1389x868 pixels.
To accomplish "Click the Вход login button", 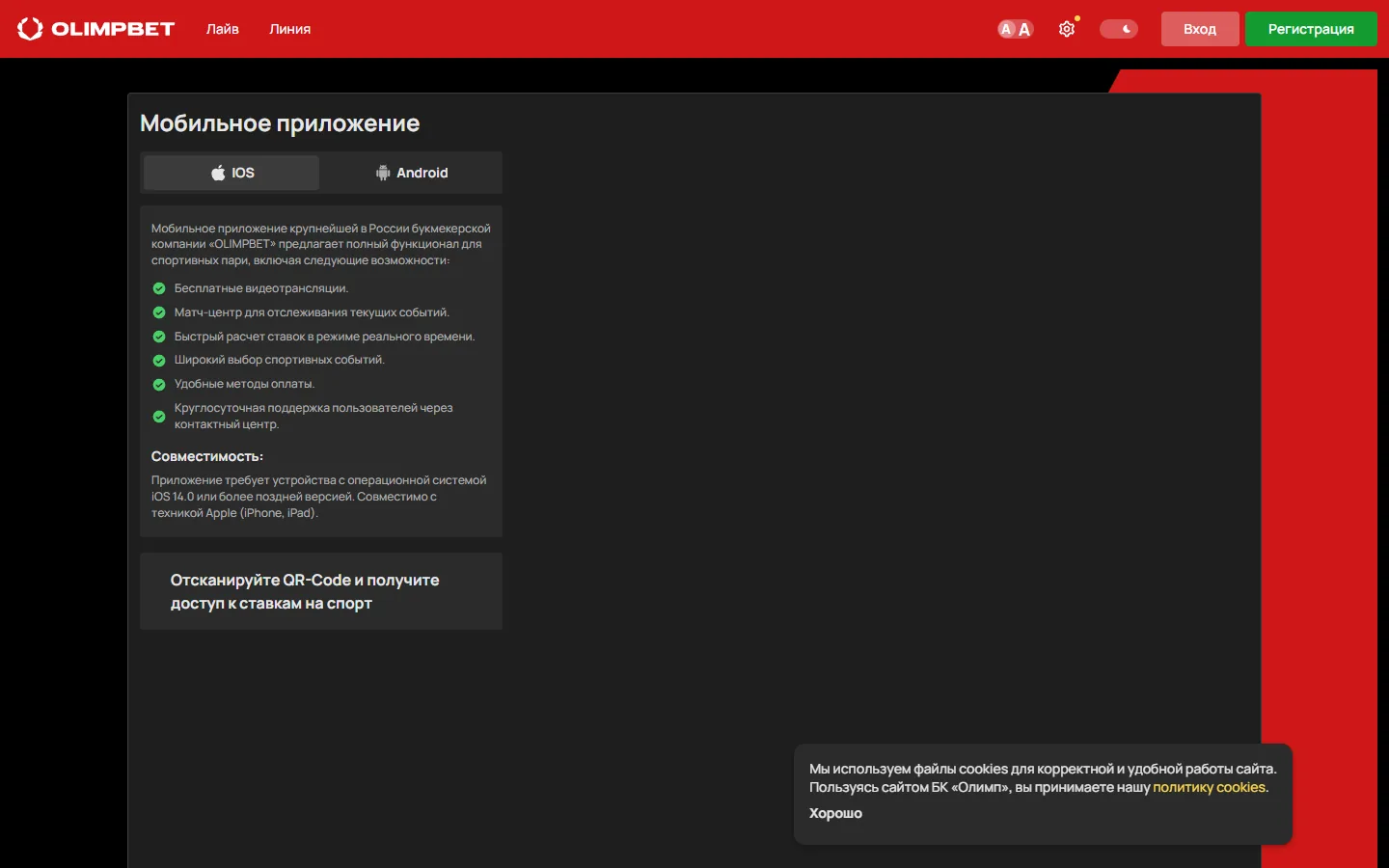I will coord(1200,29).
